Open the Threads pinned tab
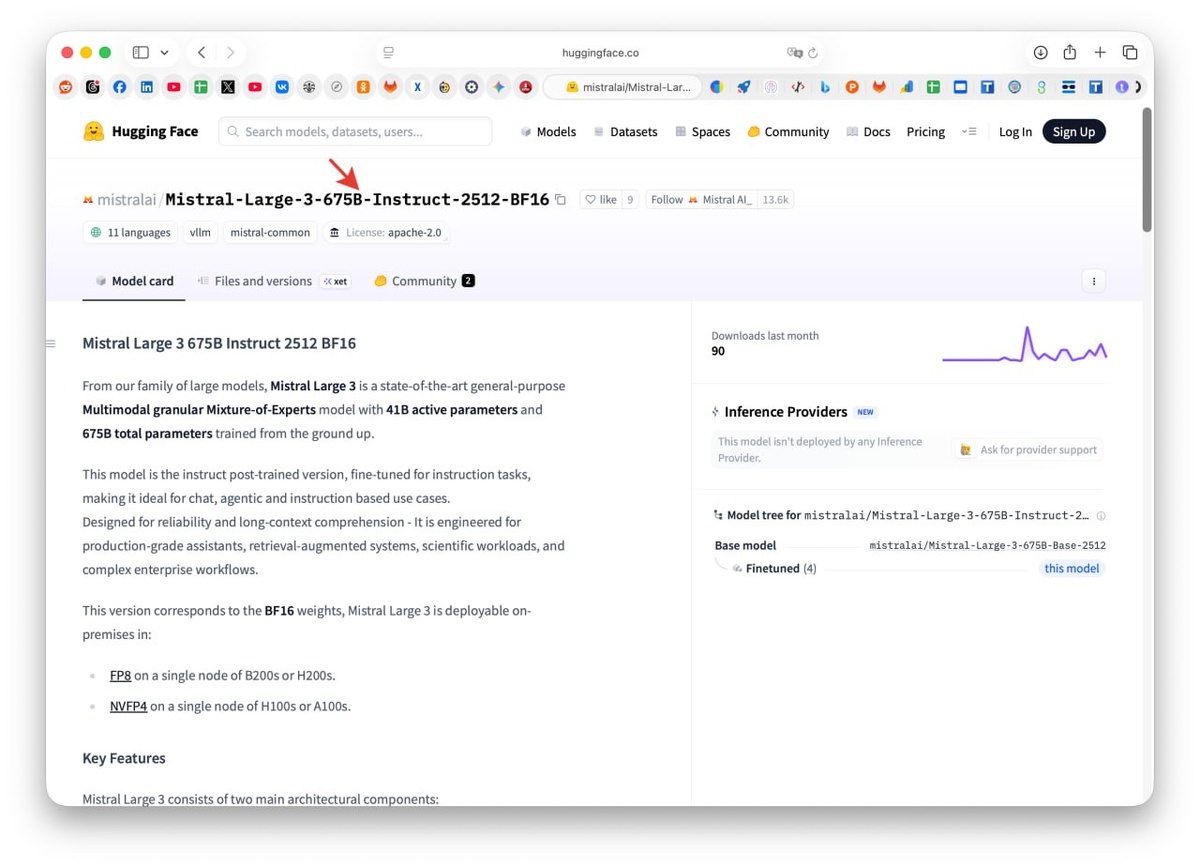This screenshot has height=867, width=1200. coord(93,87)
